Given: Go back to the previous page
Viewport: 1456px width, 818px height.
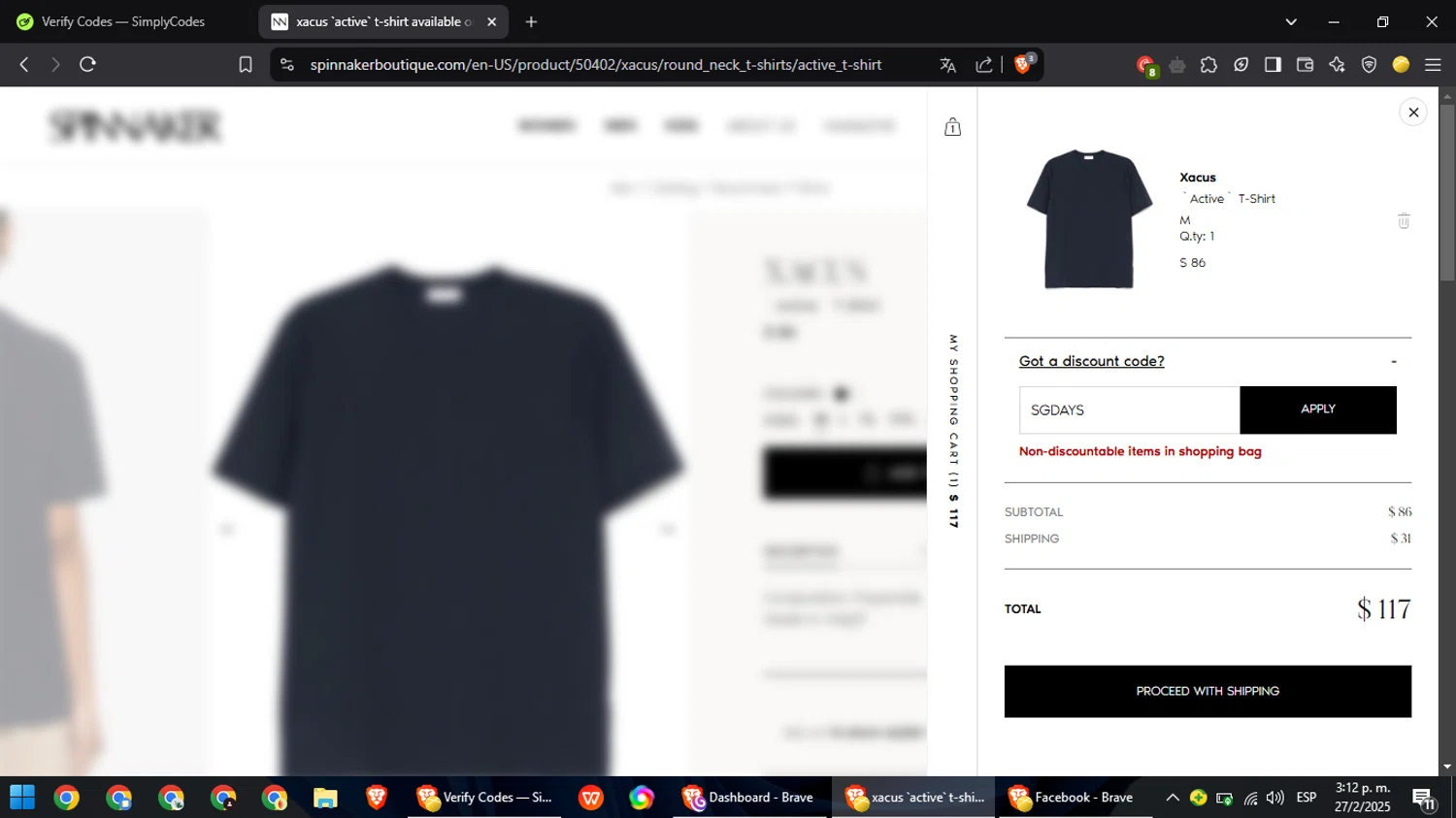Looking at the screenshot, I should pyautogui.click(x=24, y=65).
